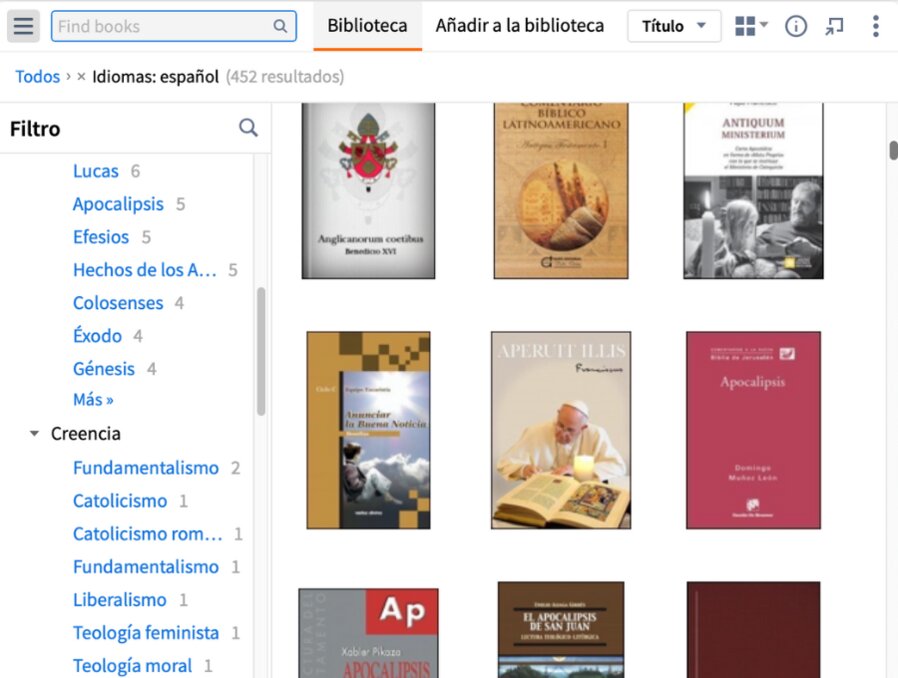The image size is (898, 678).
Task: Open the Título sort dropdown
Action: [x=674, y=26]
